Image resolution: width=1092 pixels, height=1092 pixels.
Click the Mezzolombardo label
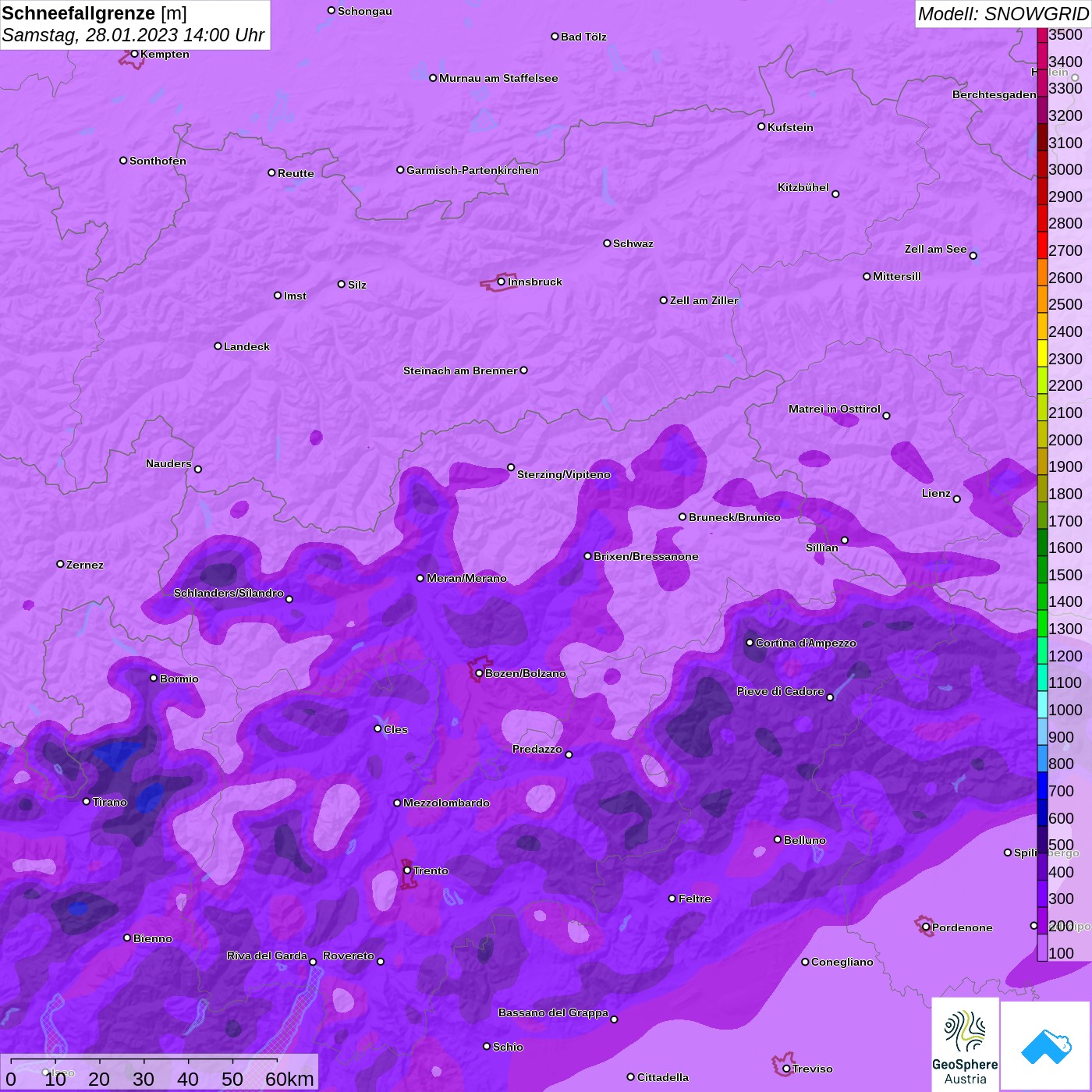tap(446, 803)
